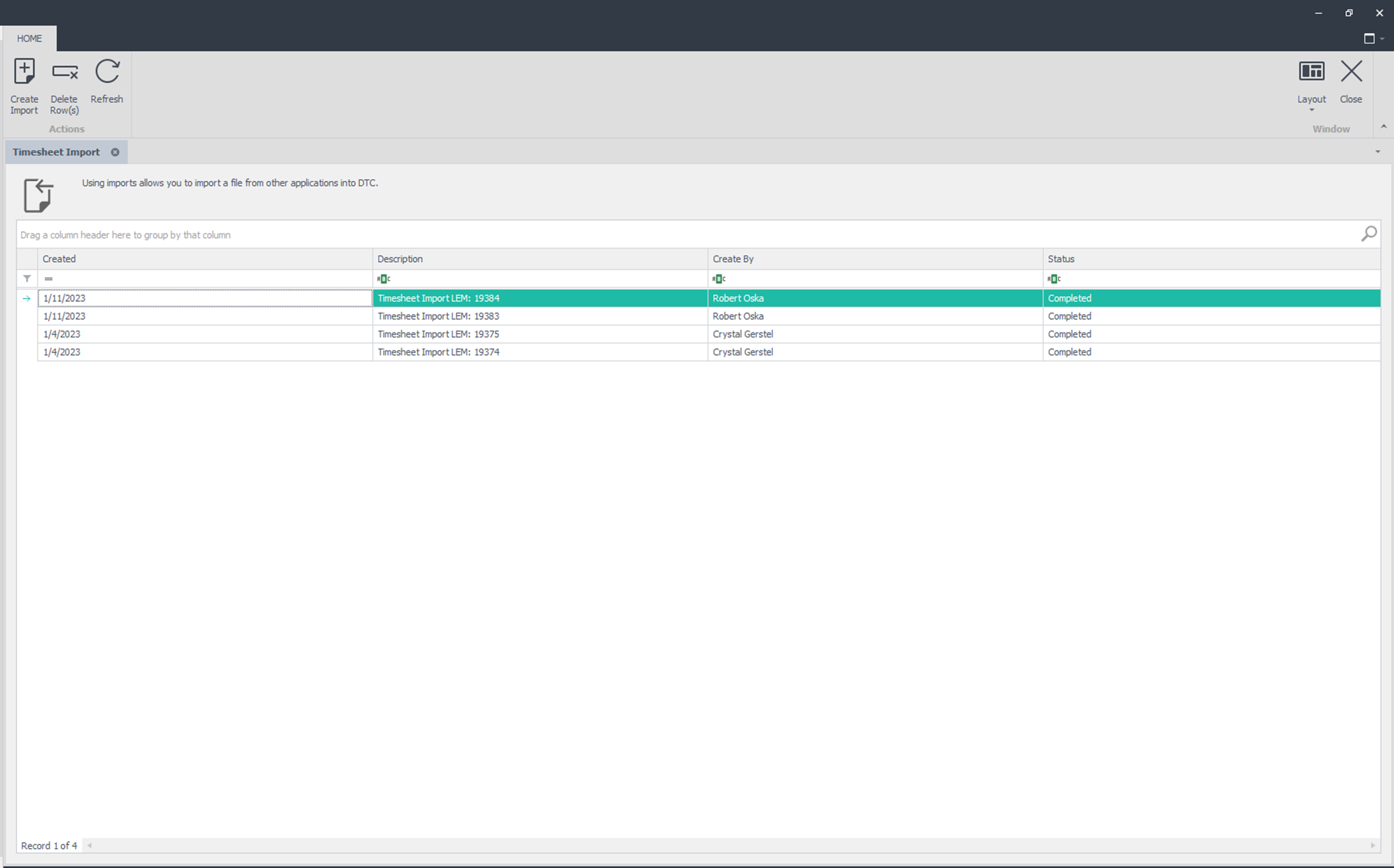This screenshot has height=868, width=1394.
Task: Collapse the ribbon with the caret
Action: click(x=1384, y=127)
